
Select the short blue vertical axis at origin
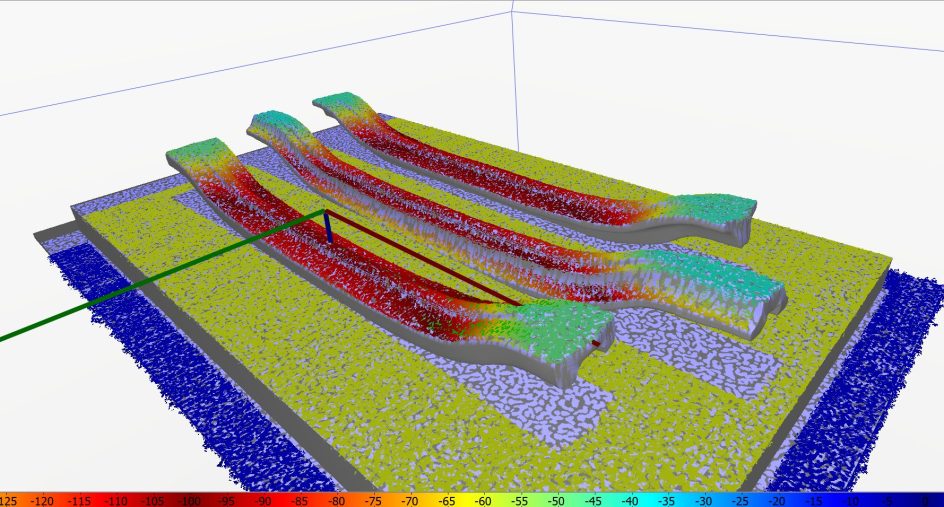pos(327,227)
